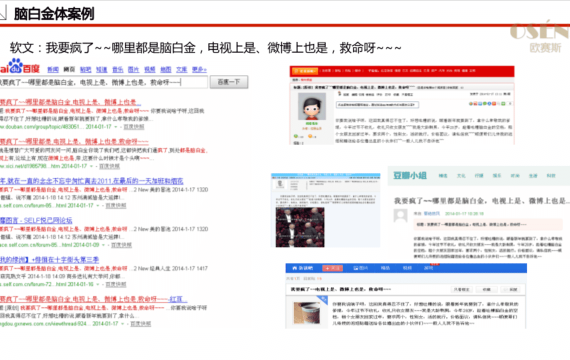
Task: Open Baidu 知道 tab
Action: coord(101,69)
